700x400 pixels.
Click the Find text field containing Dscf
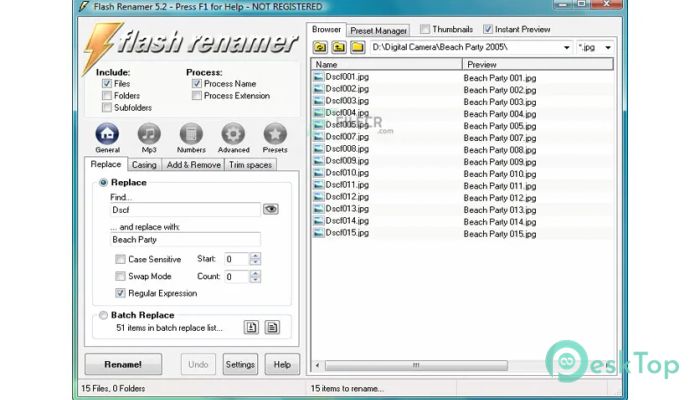point(185,209)
